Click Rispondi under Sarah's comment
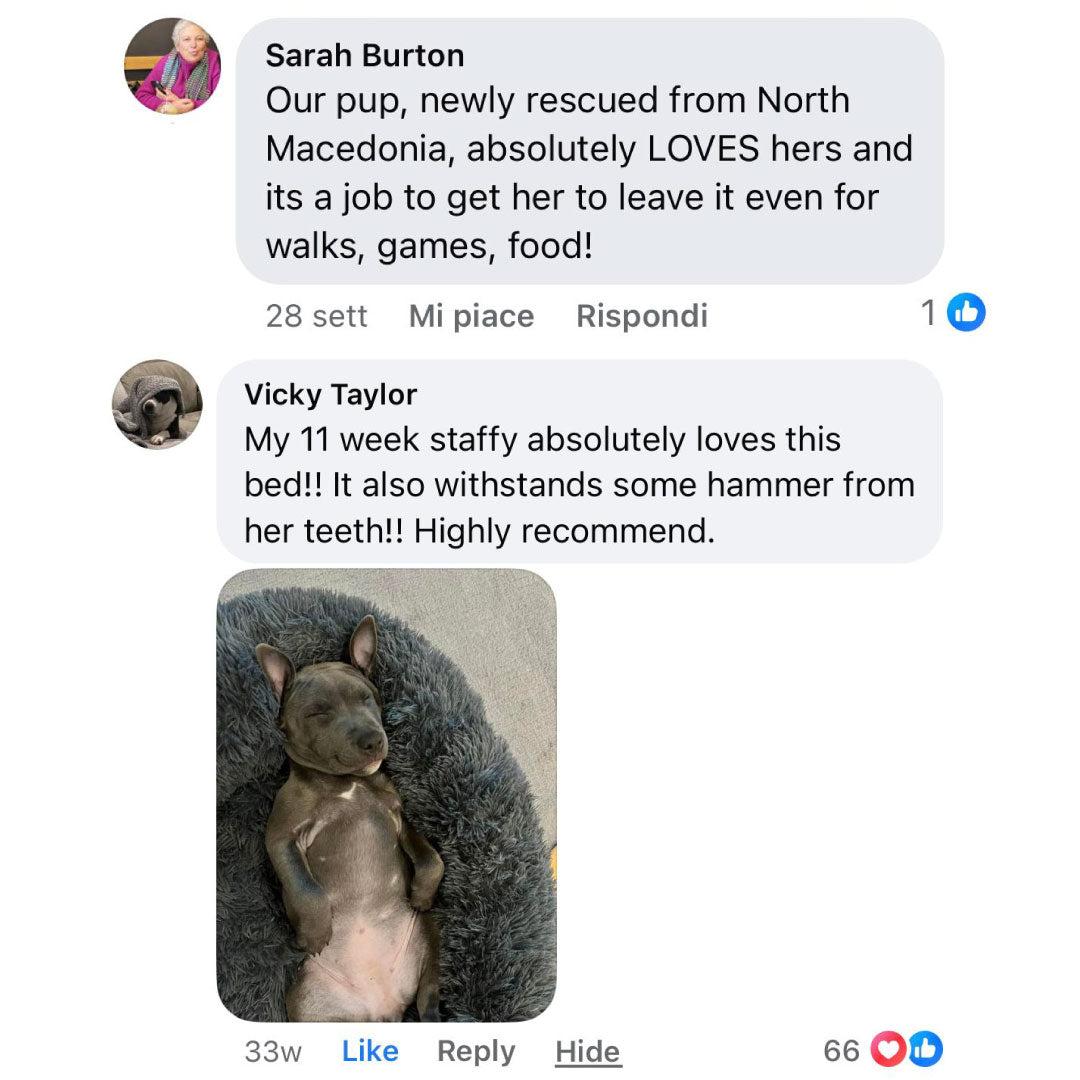This screenshot has width=1080, height=1080. (641, 316)
